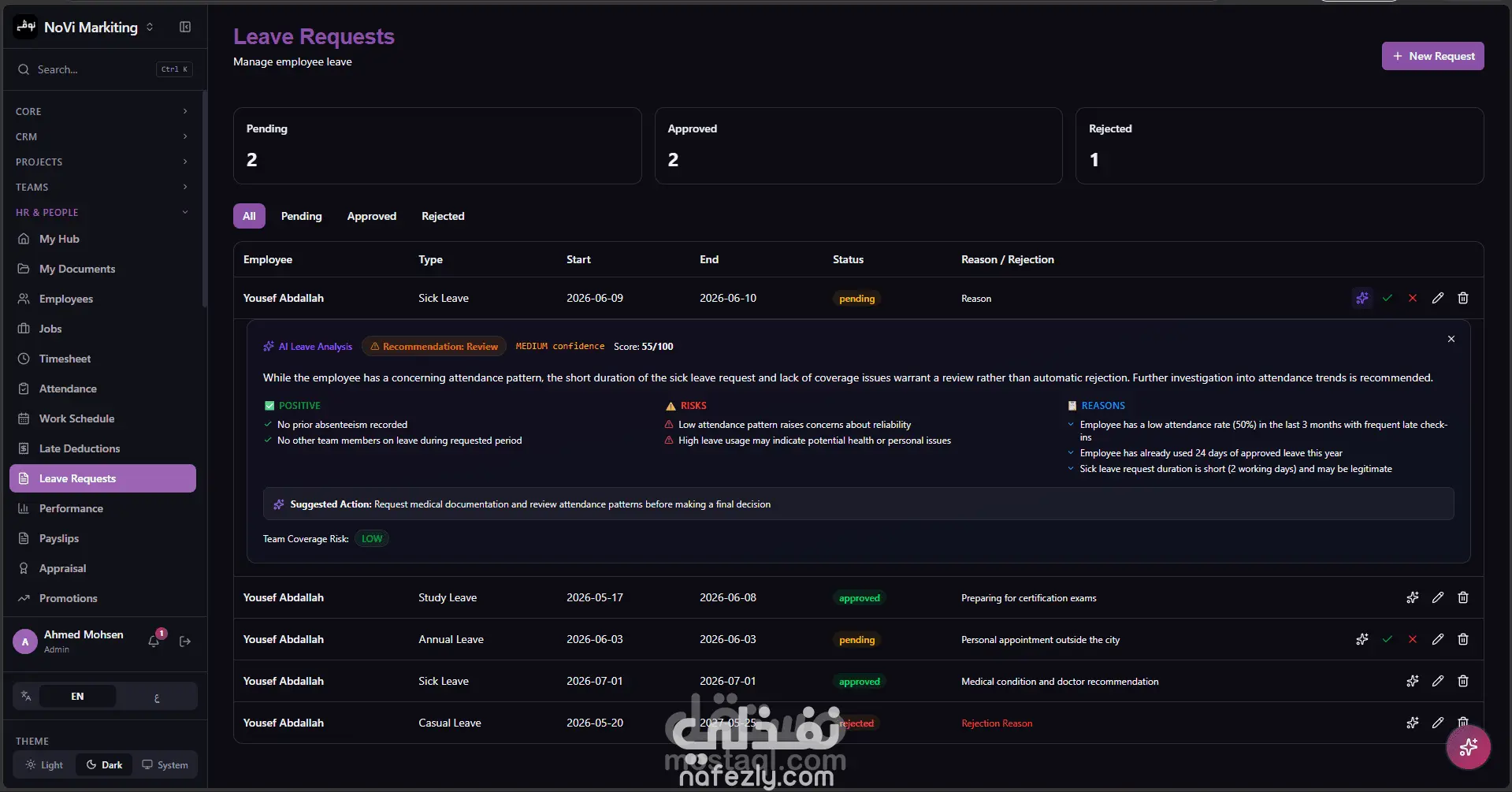Select EN language option
Image resolution: width=1512 pixels, height=792 pixels.
coord(77,696)
